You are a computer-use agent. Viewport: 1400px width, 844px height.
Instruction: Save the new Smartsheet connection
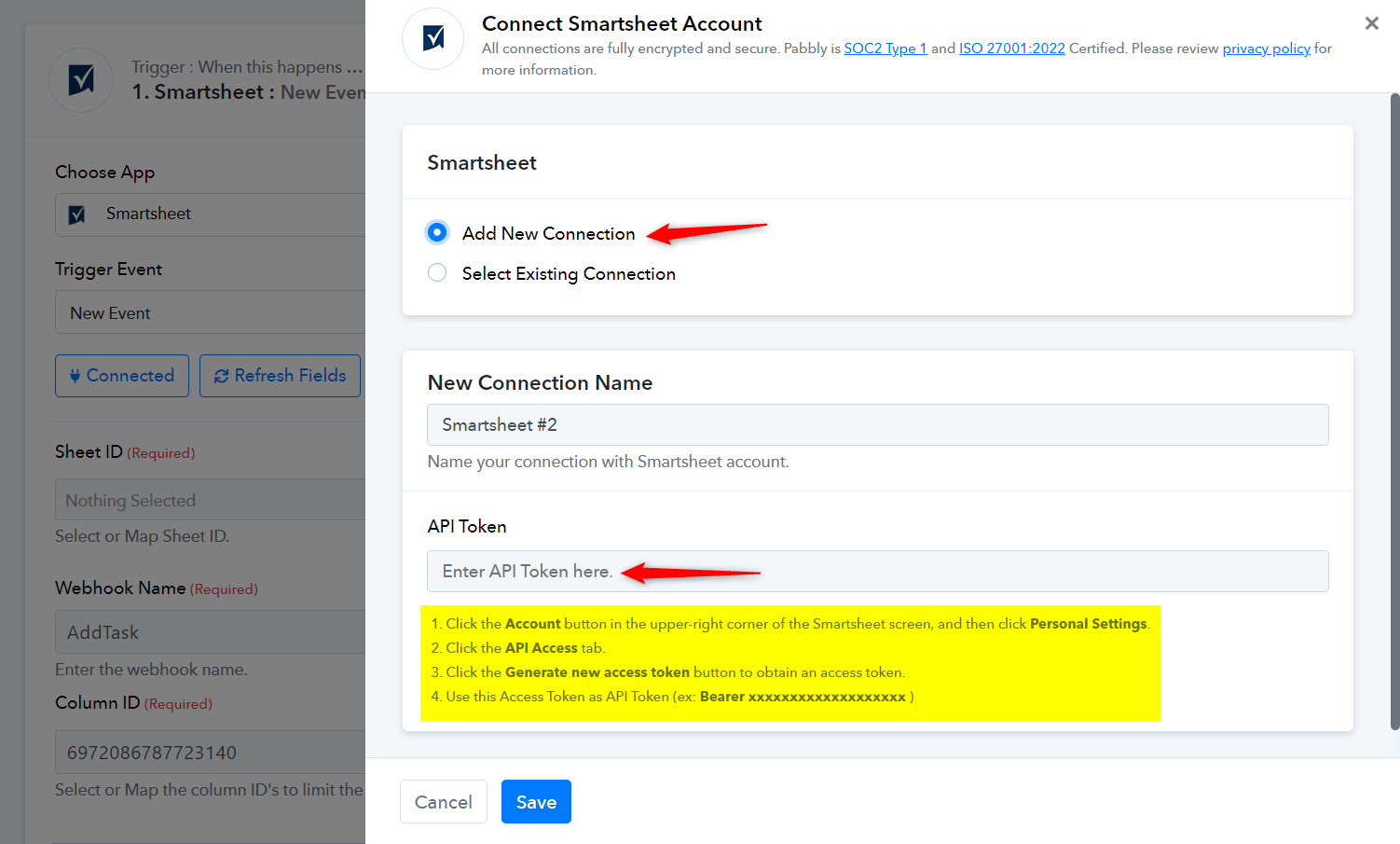pos(536,802)
